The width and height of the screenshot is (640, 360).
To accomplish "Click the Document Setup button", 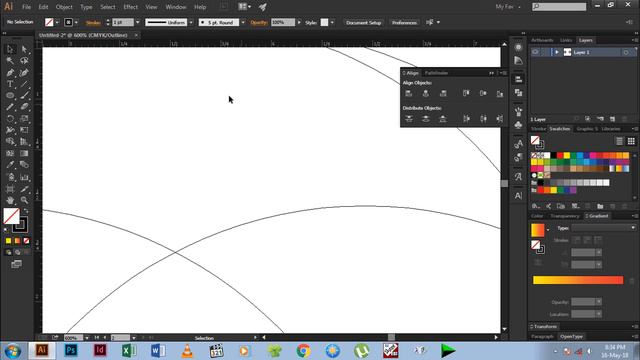I will coord(363,22).
